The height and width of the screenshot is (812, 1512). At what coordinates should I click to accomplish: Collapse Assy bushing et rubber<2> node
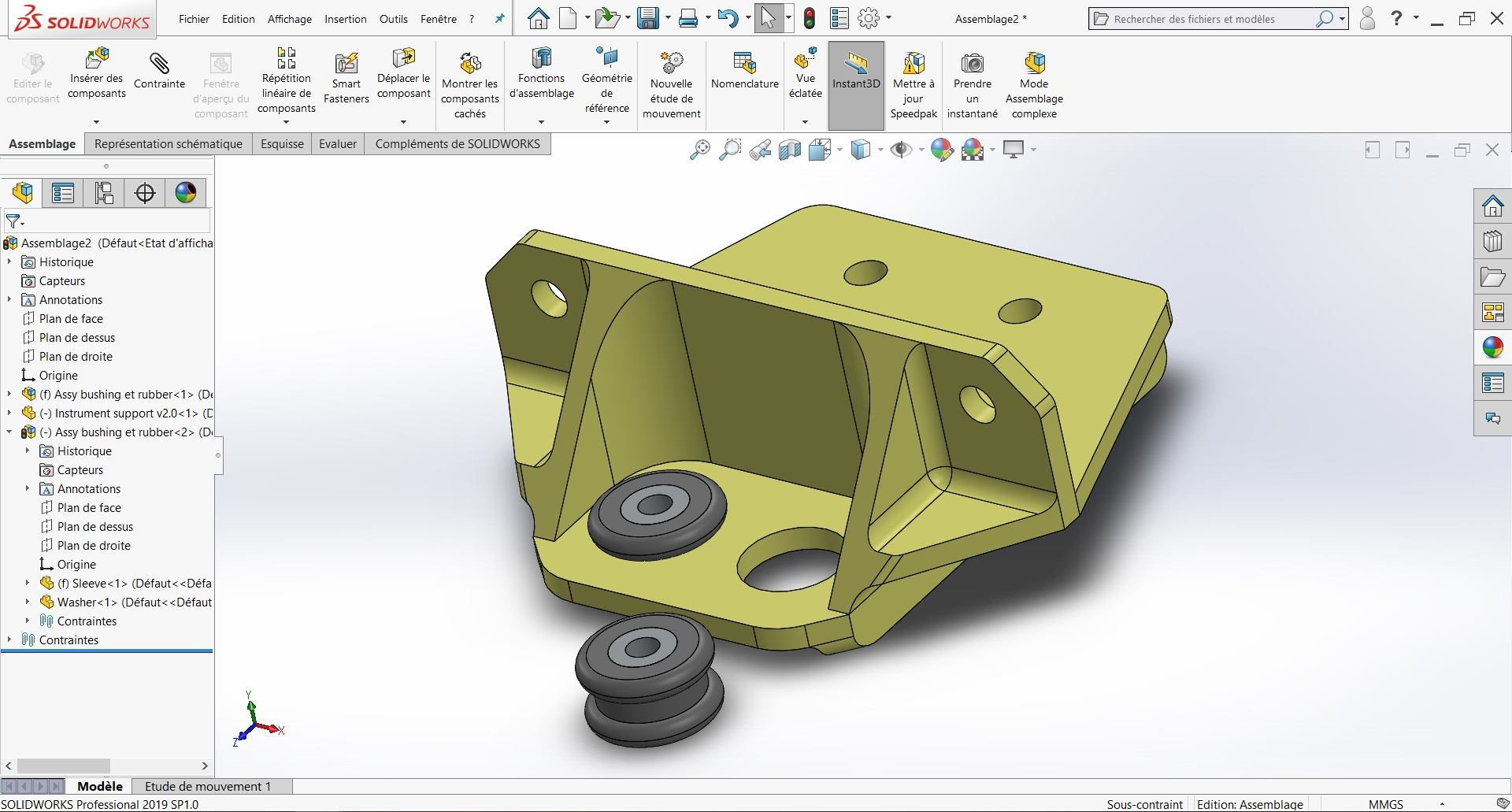click(9, 432)
